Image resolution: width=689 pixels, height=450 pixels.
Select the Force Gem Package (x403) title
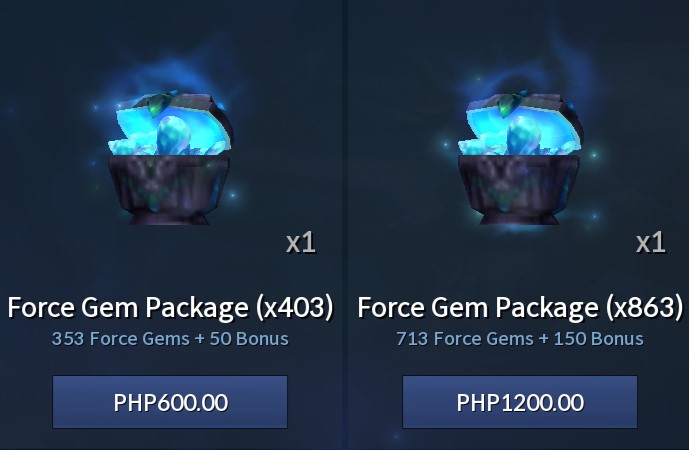(170, 307)
